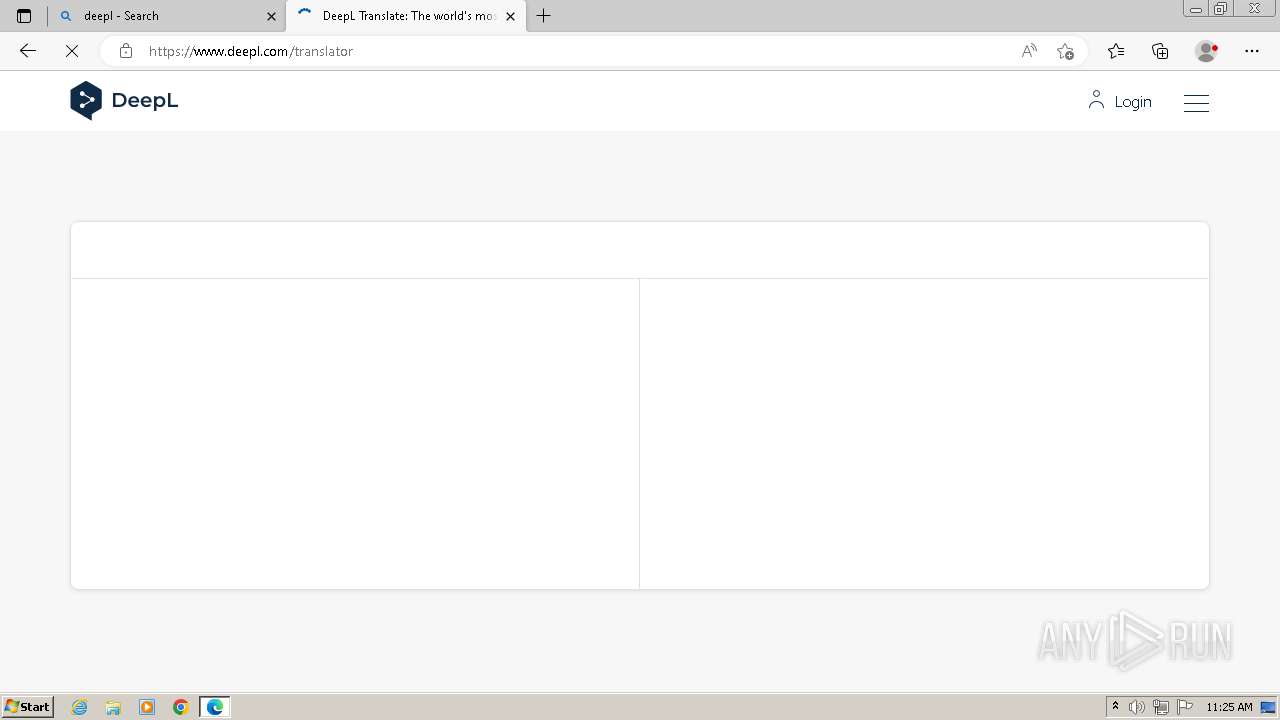Screen dimensions: 1280x720
Task: Click the Login link
Action: [1120, 101]
